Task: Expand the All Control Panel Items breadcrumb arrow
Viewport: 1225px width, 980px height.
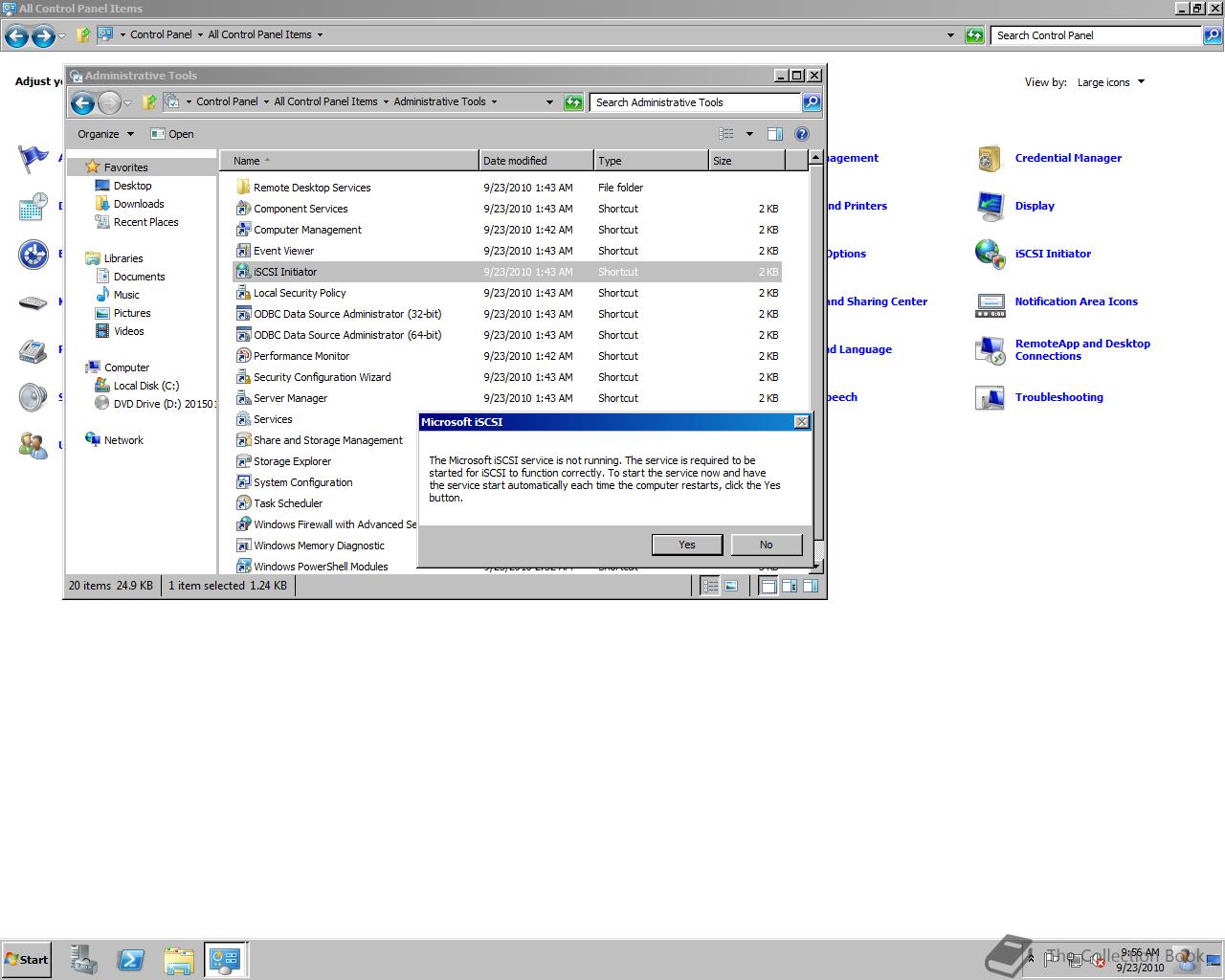Action: coord(320,34)
